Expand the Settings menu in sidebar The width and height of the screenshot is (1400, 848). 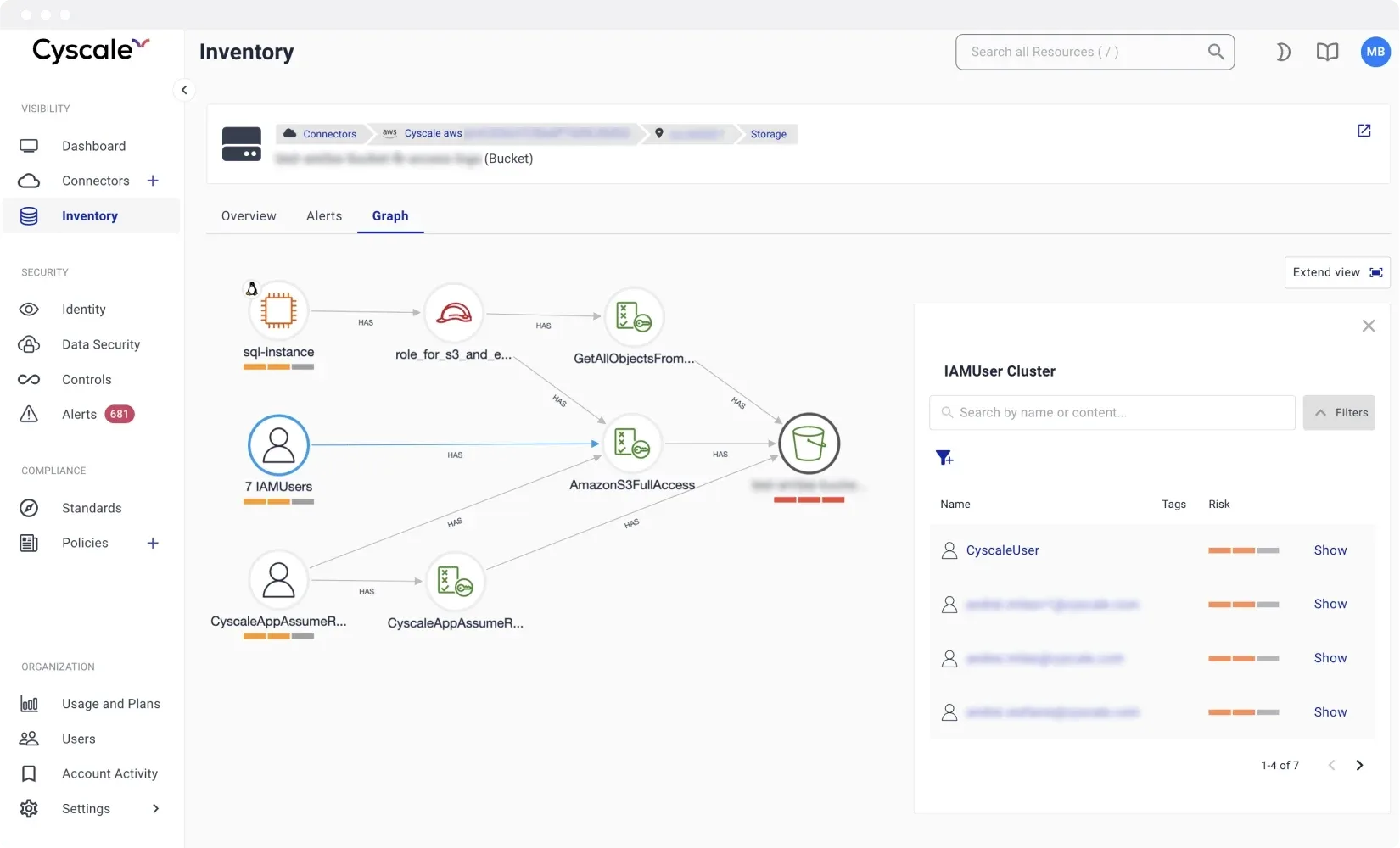(x=155, y=808)
